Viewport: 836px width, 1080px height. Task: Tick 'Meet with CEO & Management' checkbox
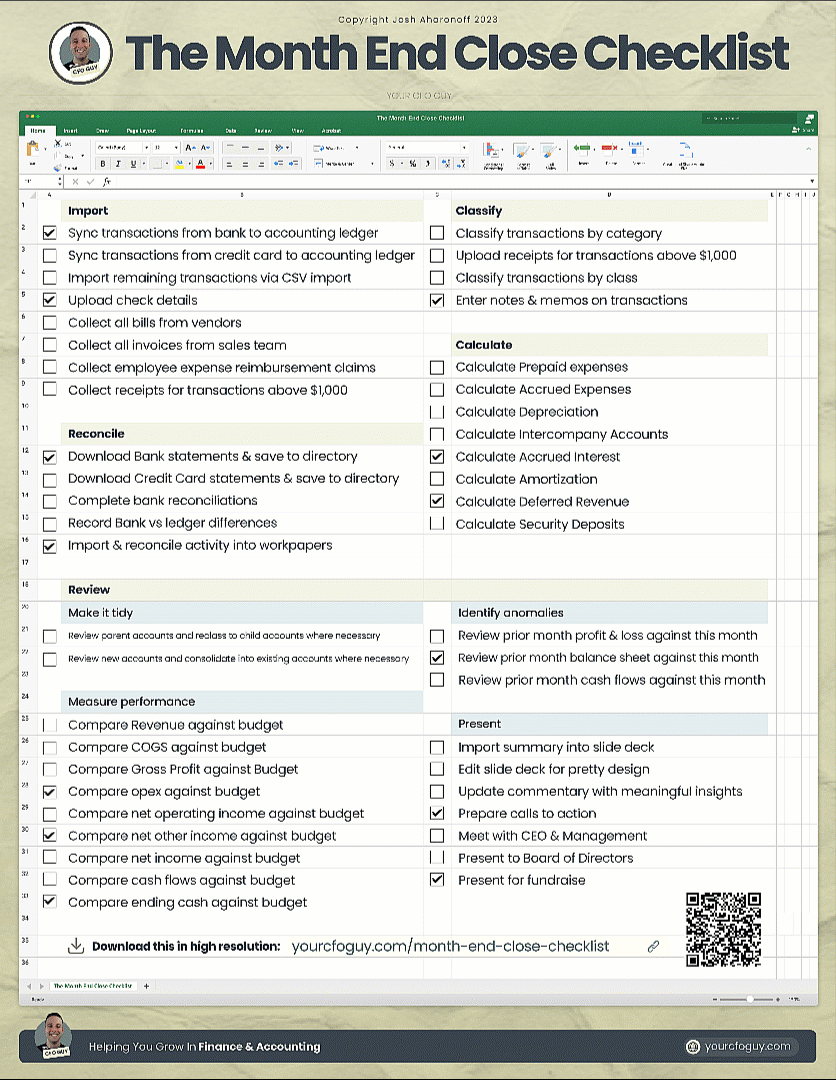coord(437,835)
